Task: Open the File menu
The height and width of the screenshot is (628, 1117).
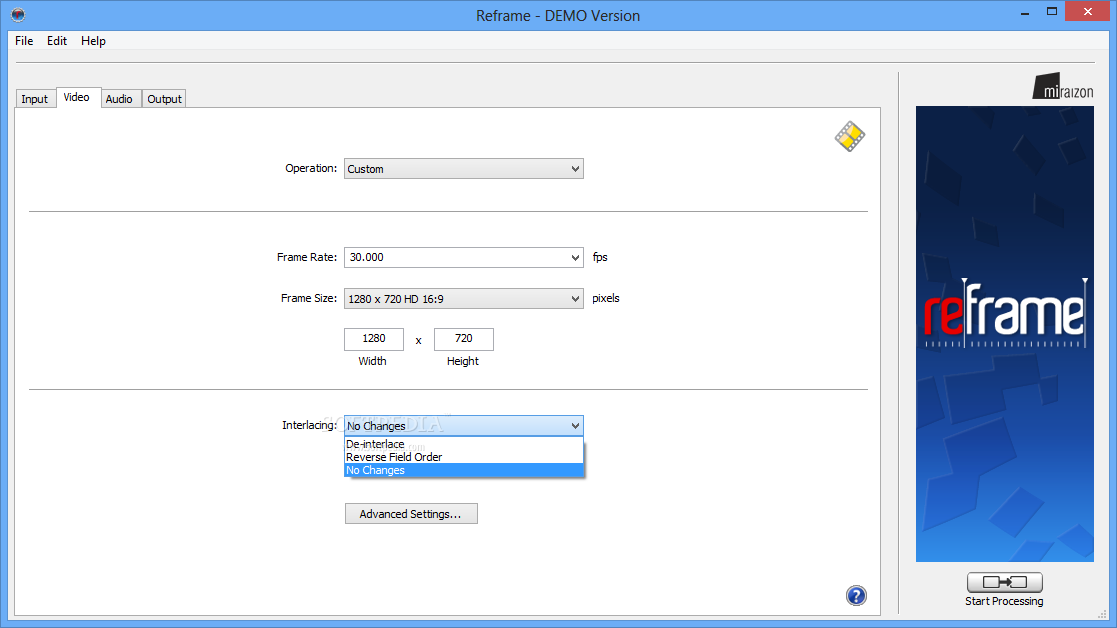Action: (24, 41)
